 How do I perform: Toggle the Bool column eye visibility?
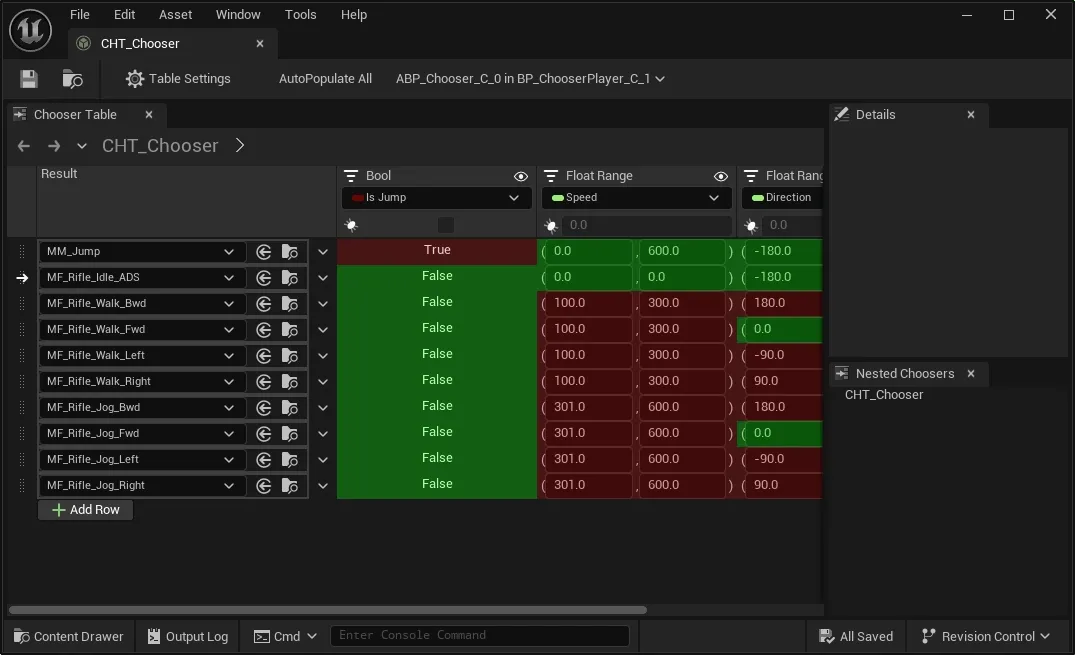[x=521, y=176]
